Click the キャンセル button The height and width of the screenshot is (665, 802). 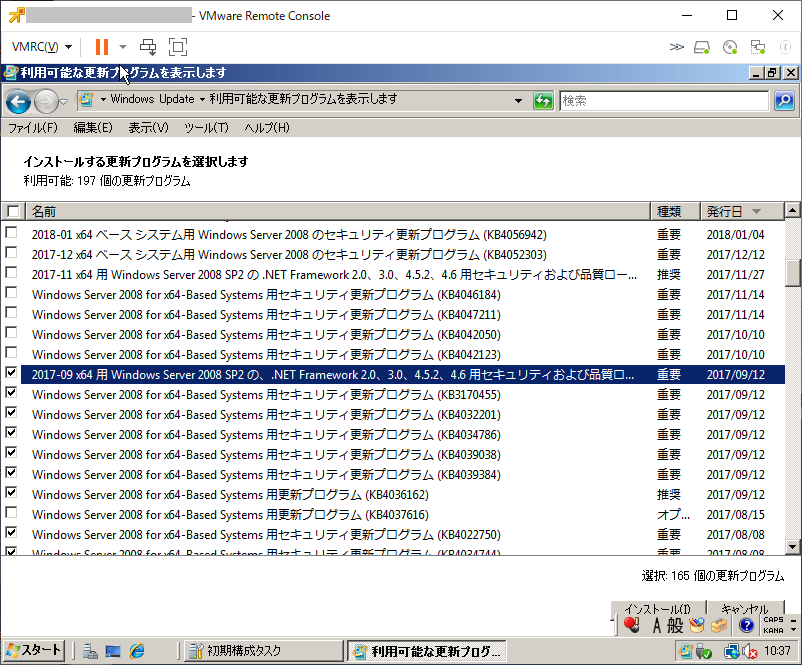point(745,608)
